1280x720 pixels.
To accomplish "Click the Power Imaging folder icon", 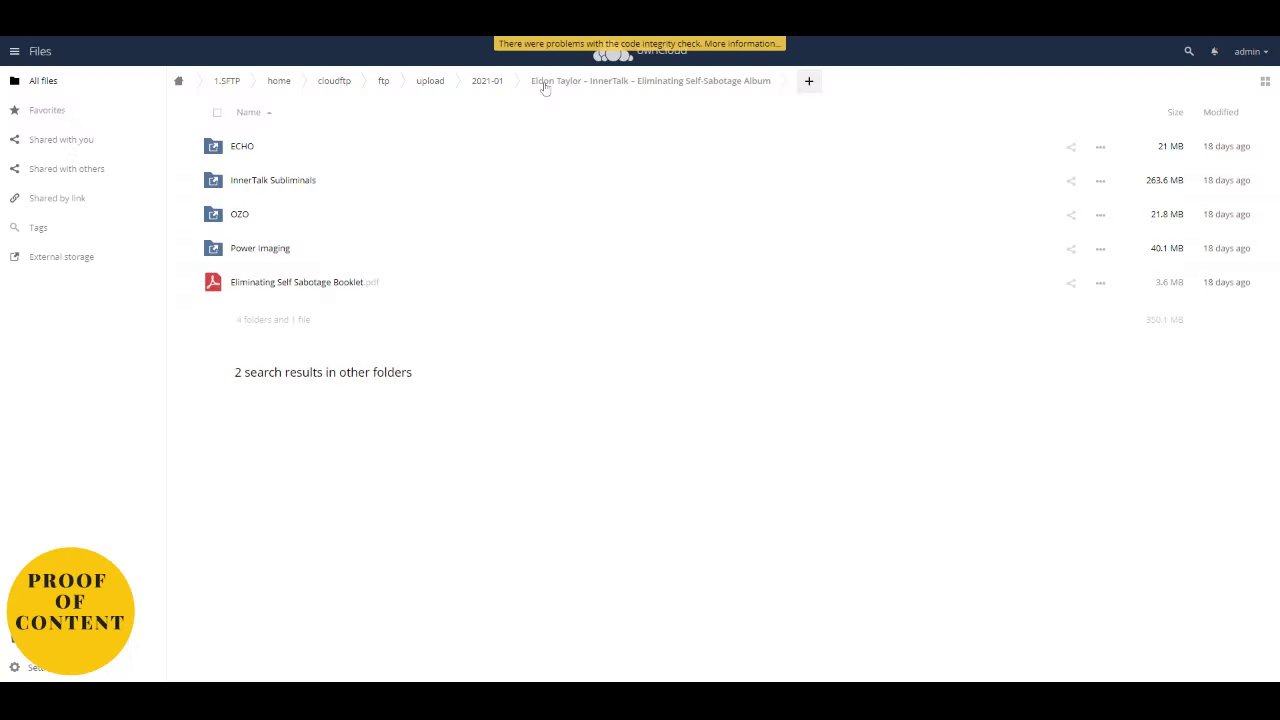I will pos(213,248).
